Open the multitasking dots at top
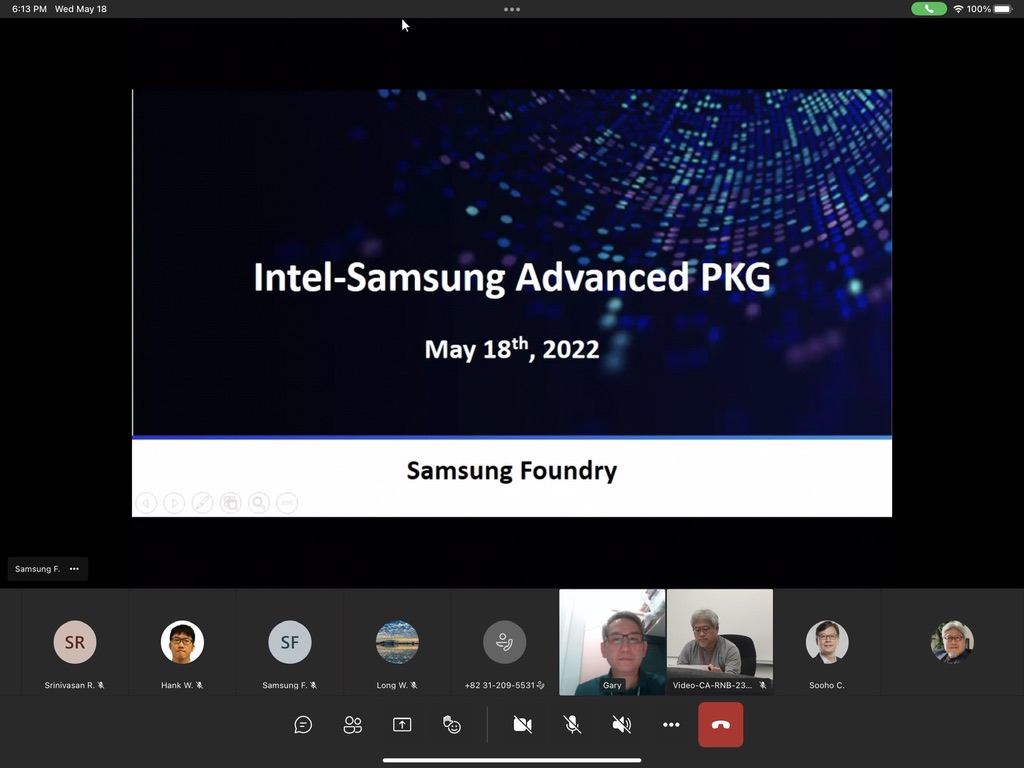Image resolution: width=1024 pixels, height=768 pixels. coord(512,9)
